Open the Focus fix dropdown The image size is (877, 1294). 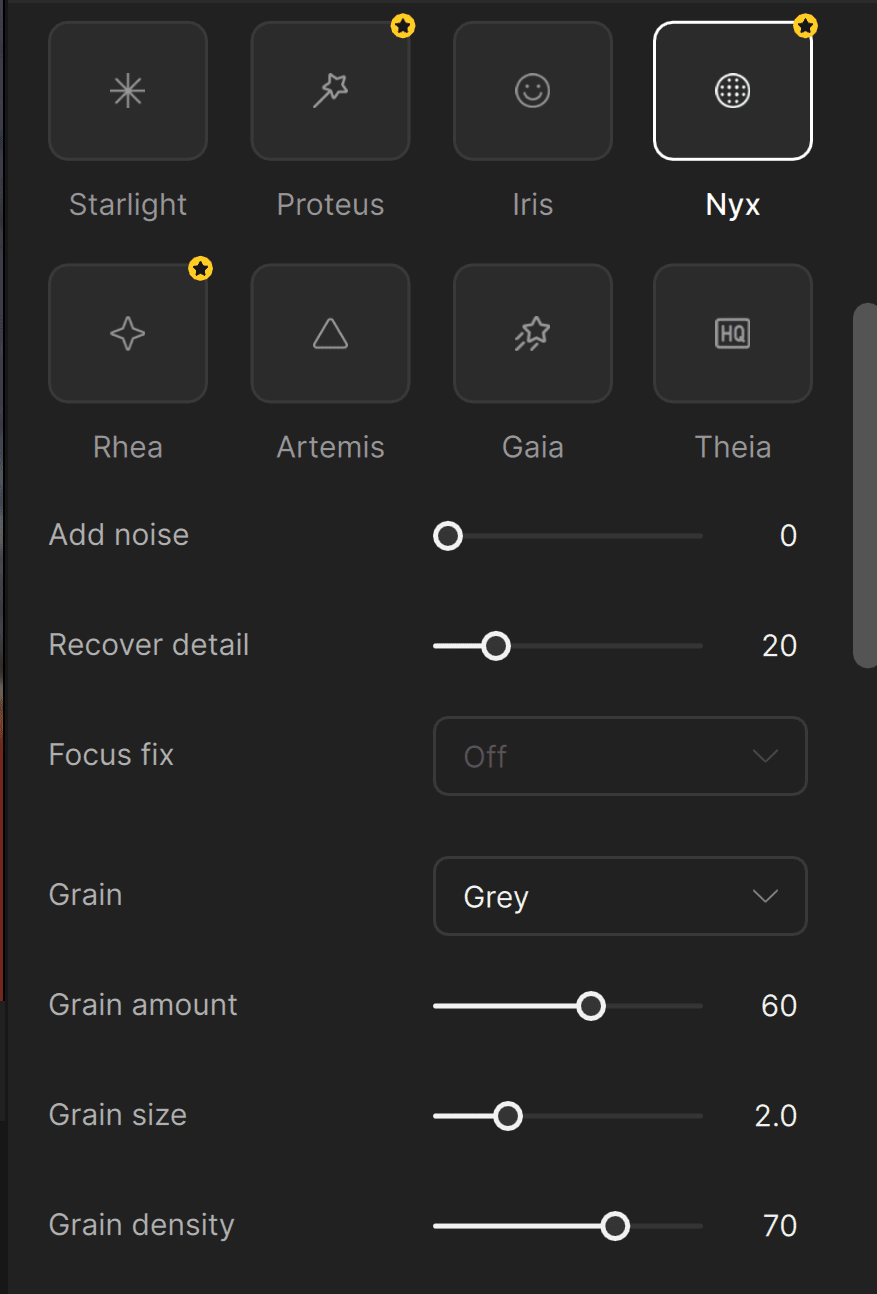click(620, 756)
